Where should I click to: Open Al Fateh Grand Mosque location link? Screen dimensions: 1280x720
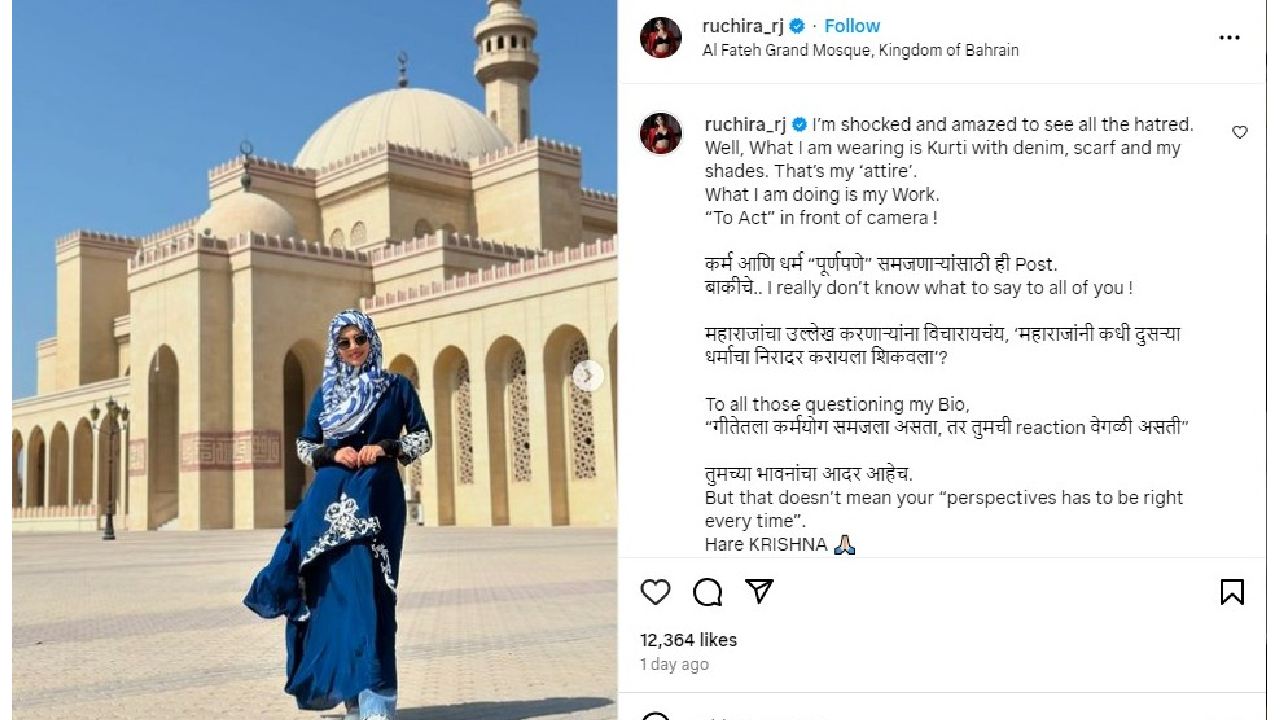coord(861,50)
